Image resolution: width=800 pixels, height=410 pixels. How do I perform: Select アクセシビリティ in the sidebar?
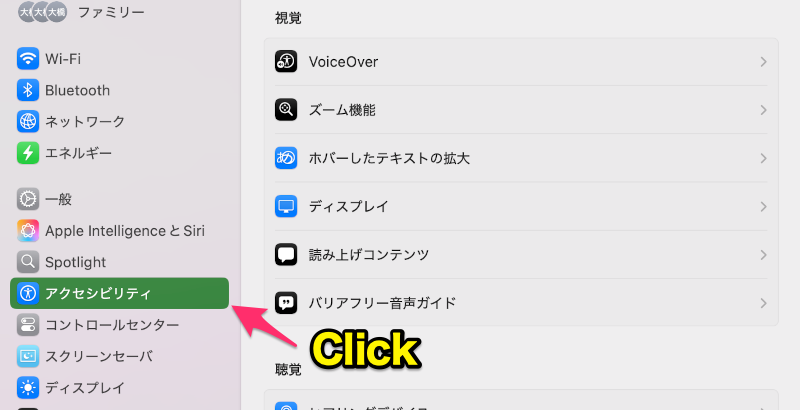coord(119,293)
